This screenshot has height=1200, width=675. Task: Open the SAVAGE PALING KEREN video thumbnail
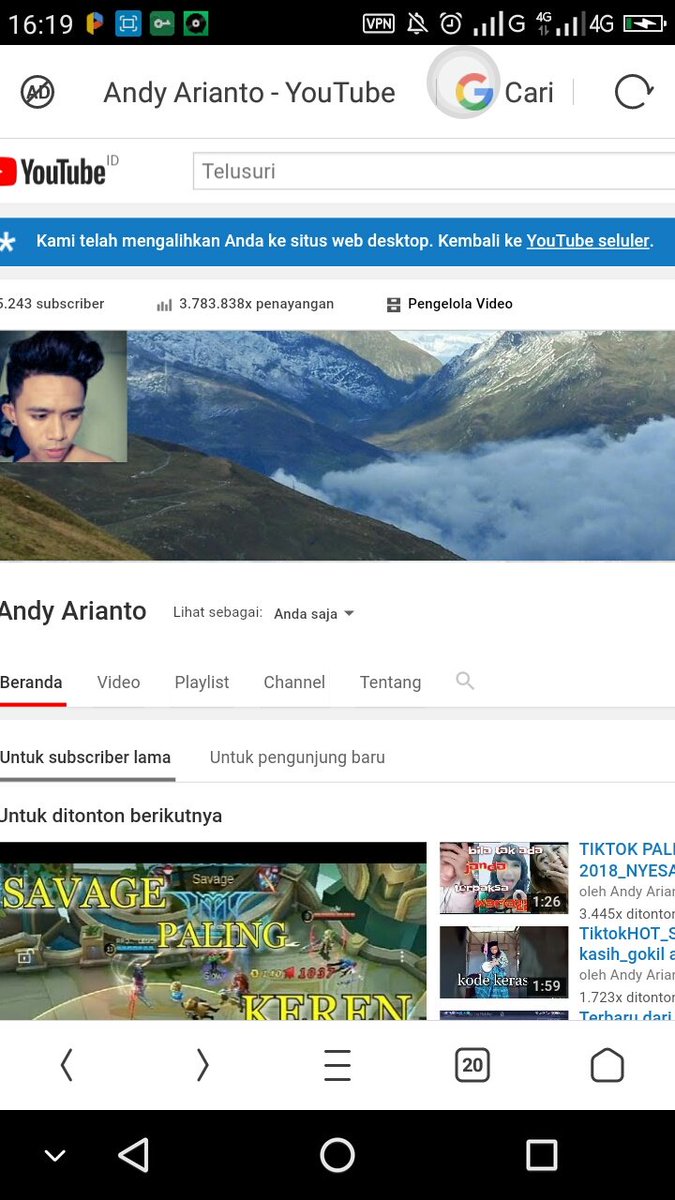(x=213, y=931)
